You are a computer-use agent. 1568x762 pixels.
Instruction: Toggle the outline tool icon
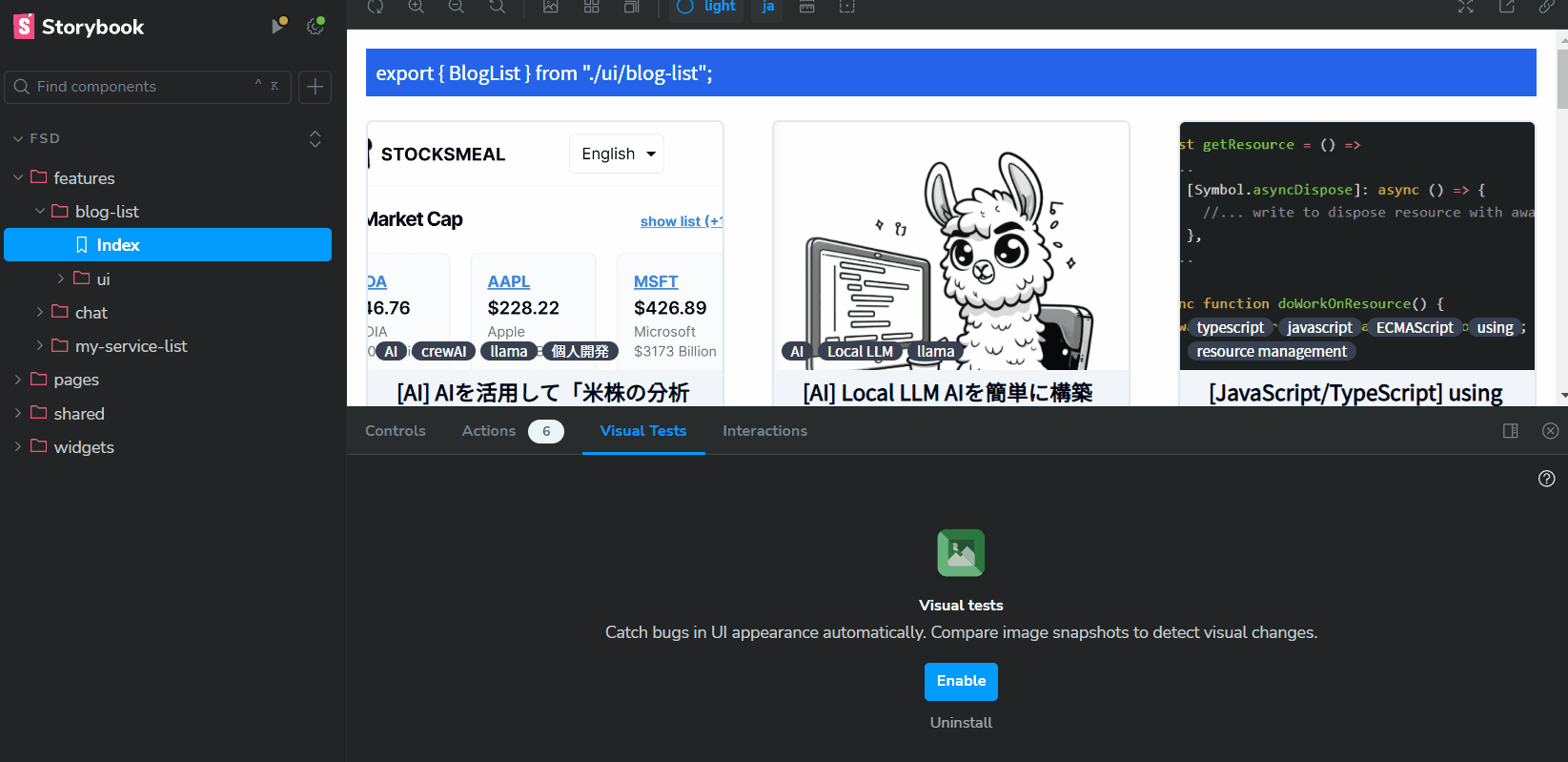(x=846, y=7)
